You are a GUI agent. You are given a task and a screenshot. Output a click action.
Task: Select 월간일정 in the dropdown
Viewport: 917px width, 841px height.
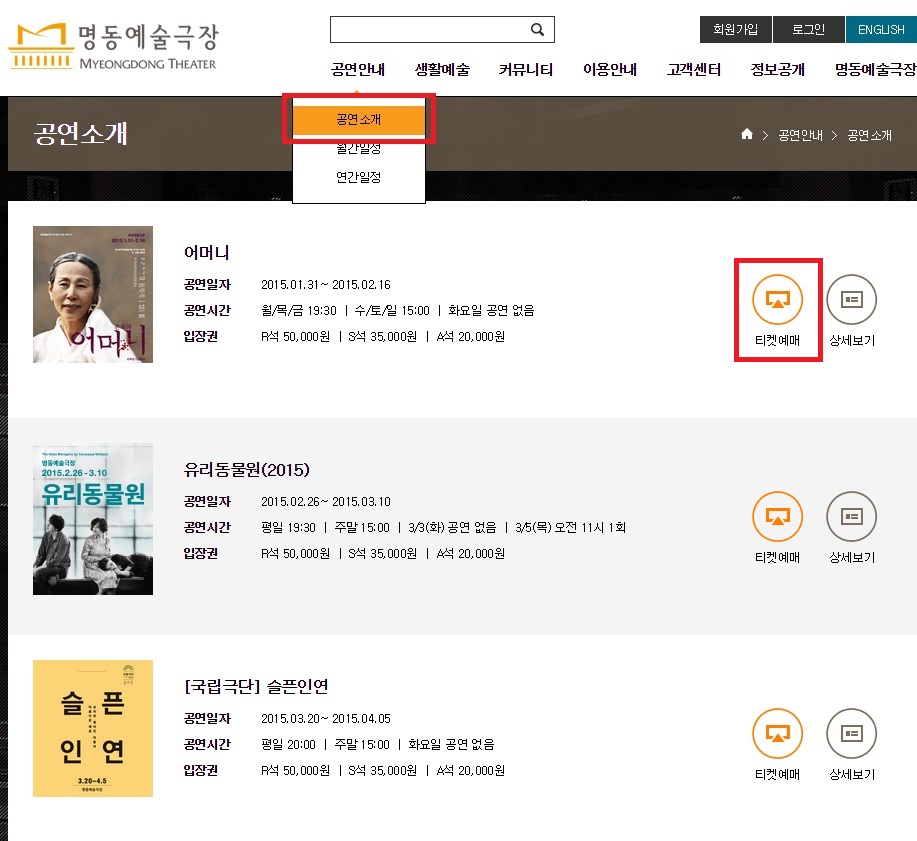pos(358,149)
